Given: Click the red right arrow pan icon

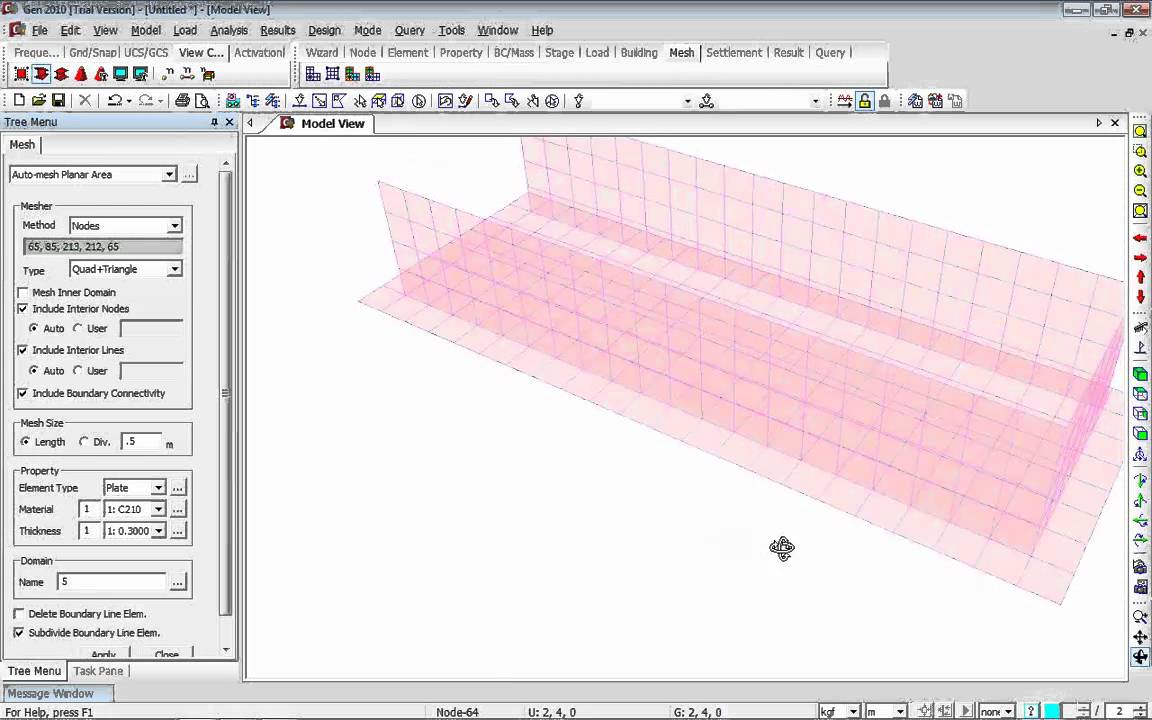Looking at the screenshot, I should pyautogui.click(x=1140, y=258).
